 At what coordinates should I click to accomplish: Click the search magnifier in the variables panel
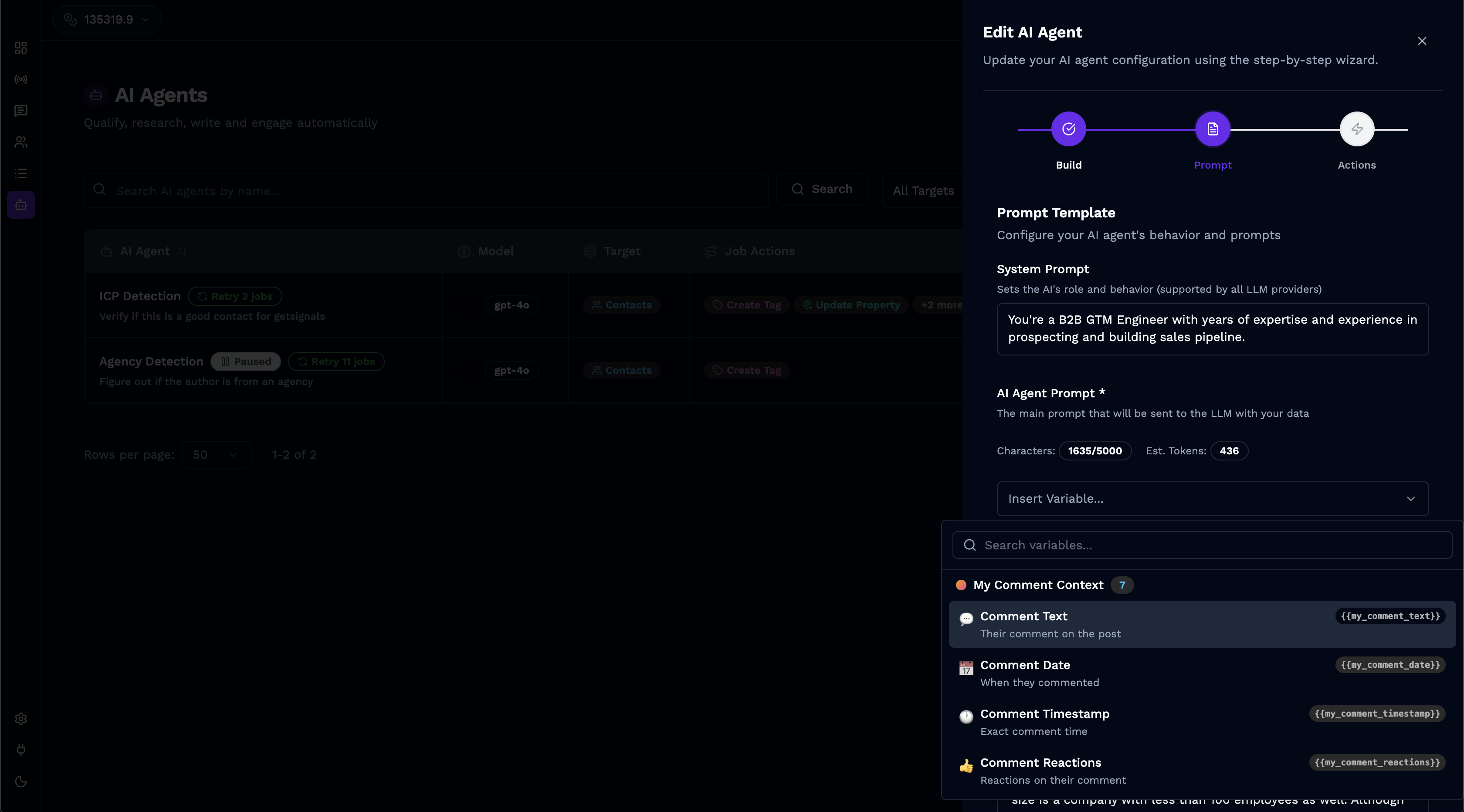coord(969,545)
